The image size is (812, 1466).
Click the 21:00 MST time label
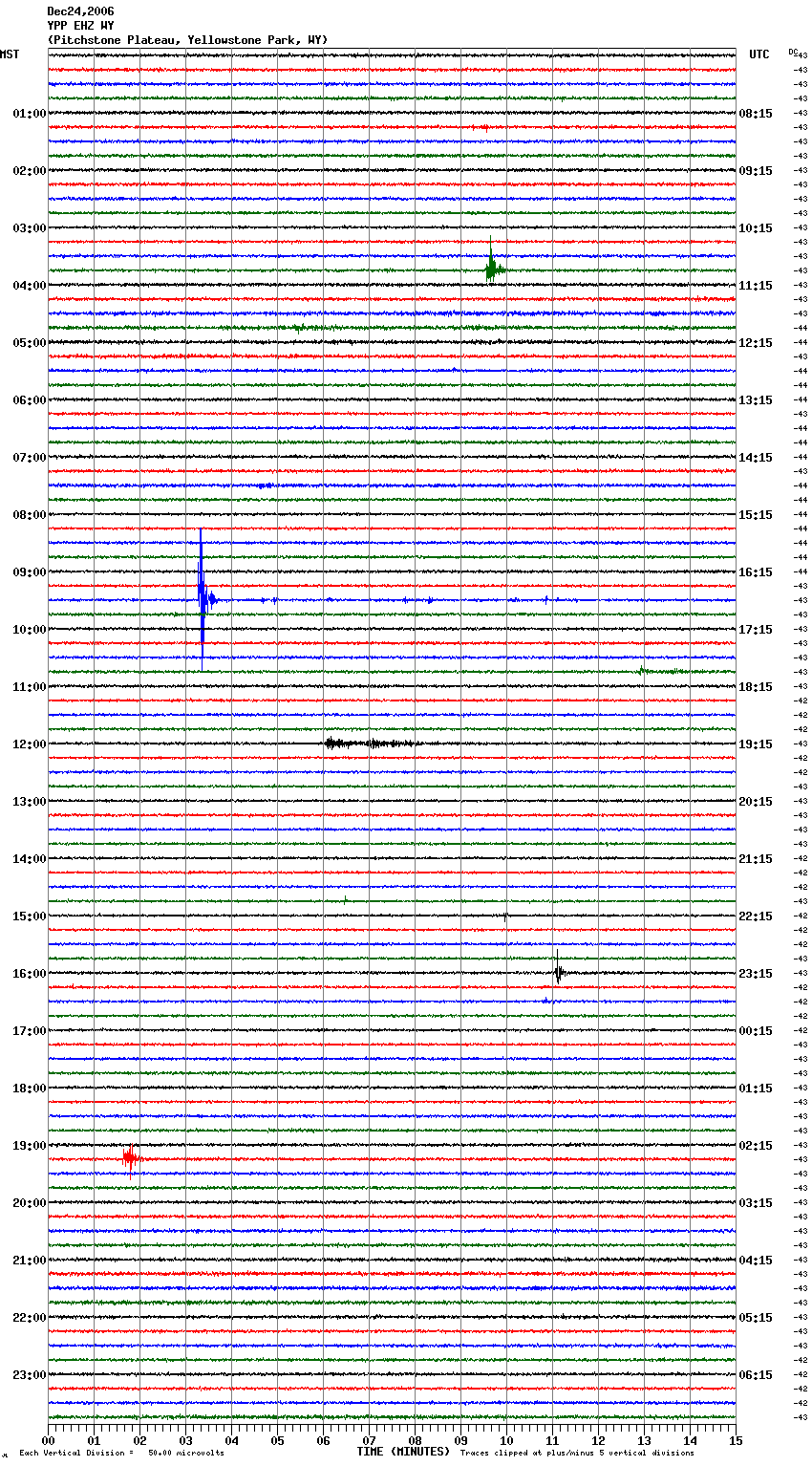(30, 1261)
